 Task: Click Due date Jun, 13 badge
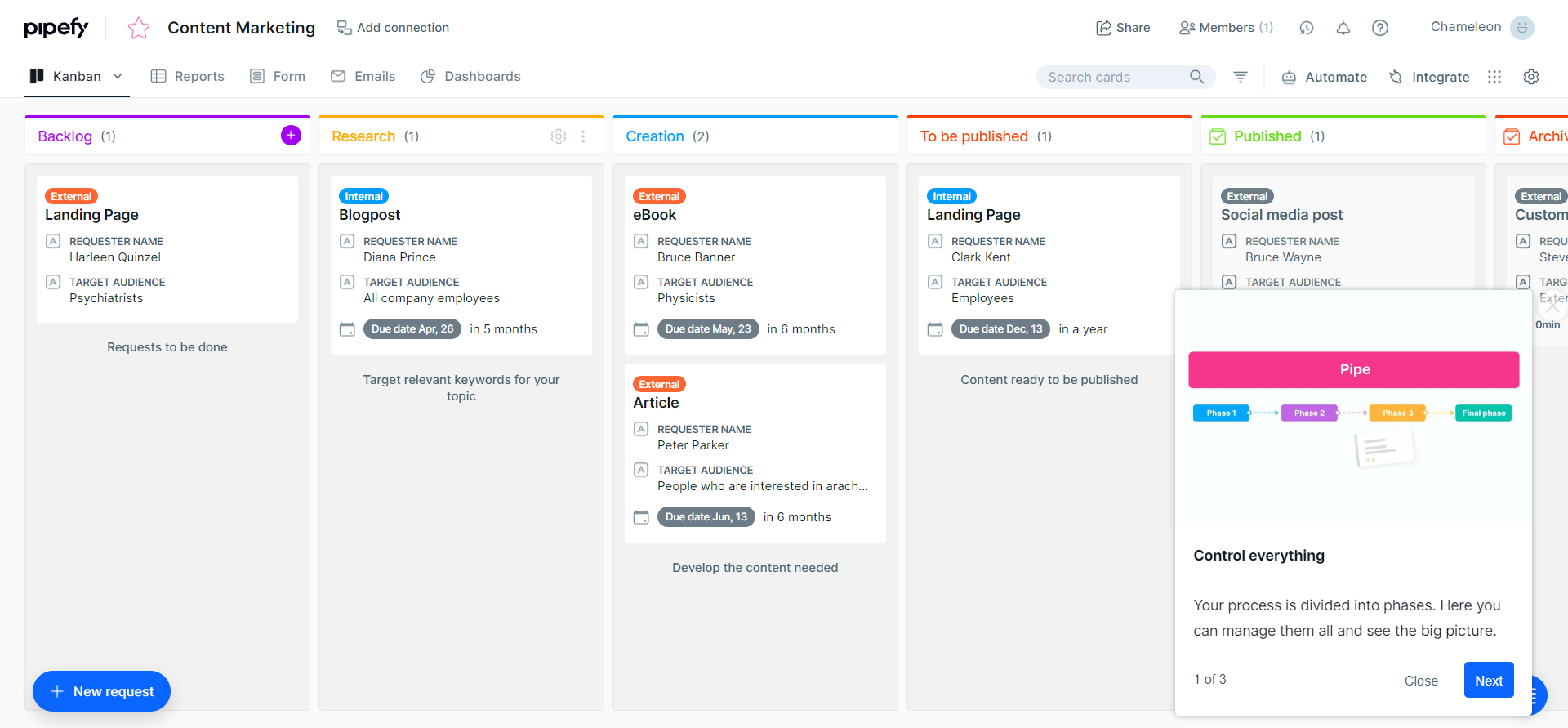706,517
